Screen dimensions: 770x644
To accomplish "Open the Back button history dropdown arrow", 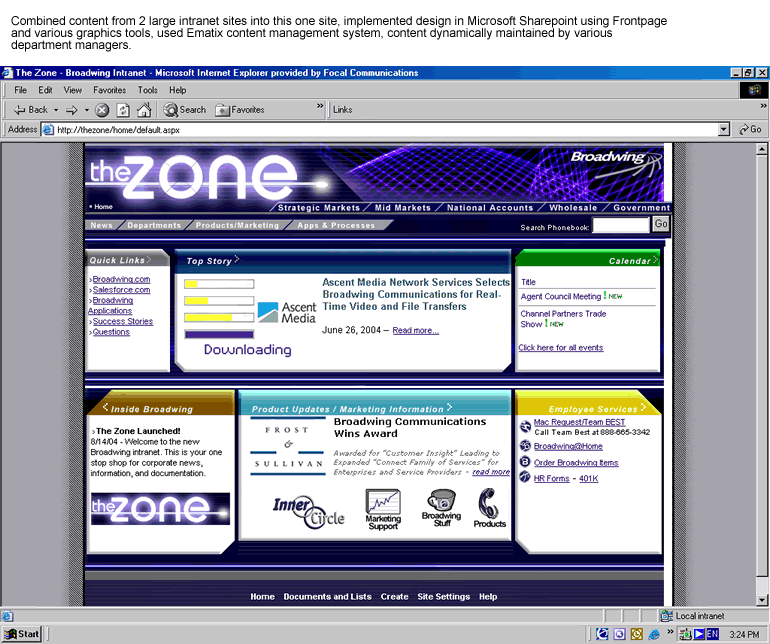I will [56, 110].
